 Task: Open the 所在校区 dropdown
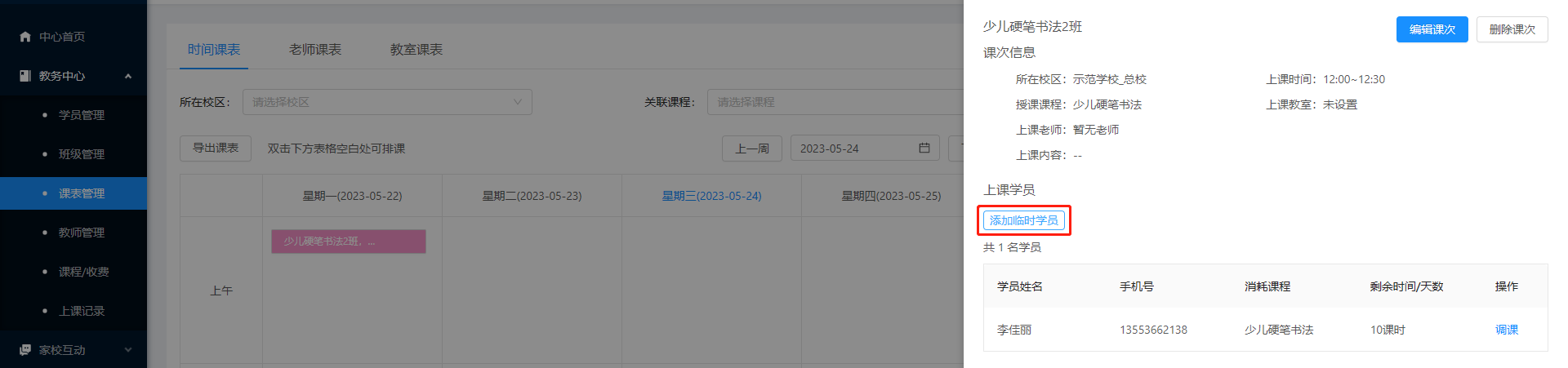point(387,102)
